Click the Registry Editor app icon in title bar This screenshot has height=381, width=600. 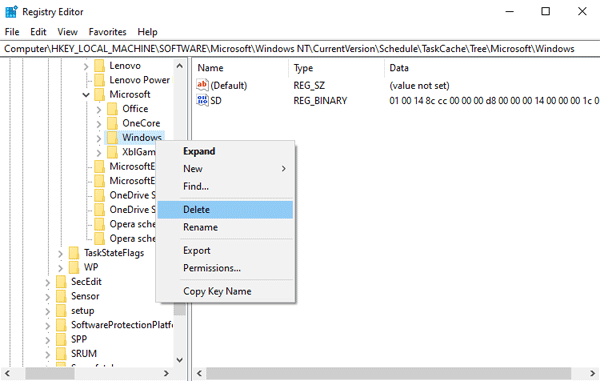[11, 11]
